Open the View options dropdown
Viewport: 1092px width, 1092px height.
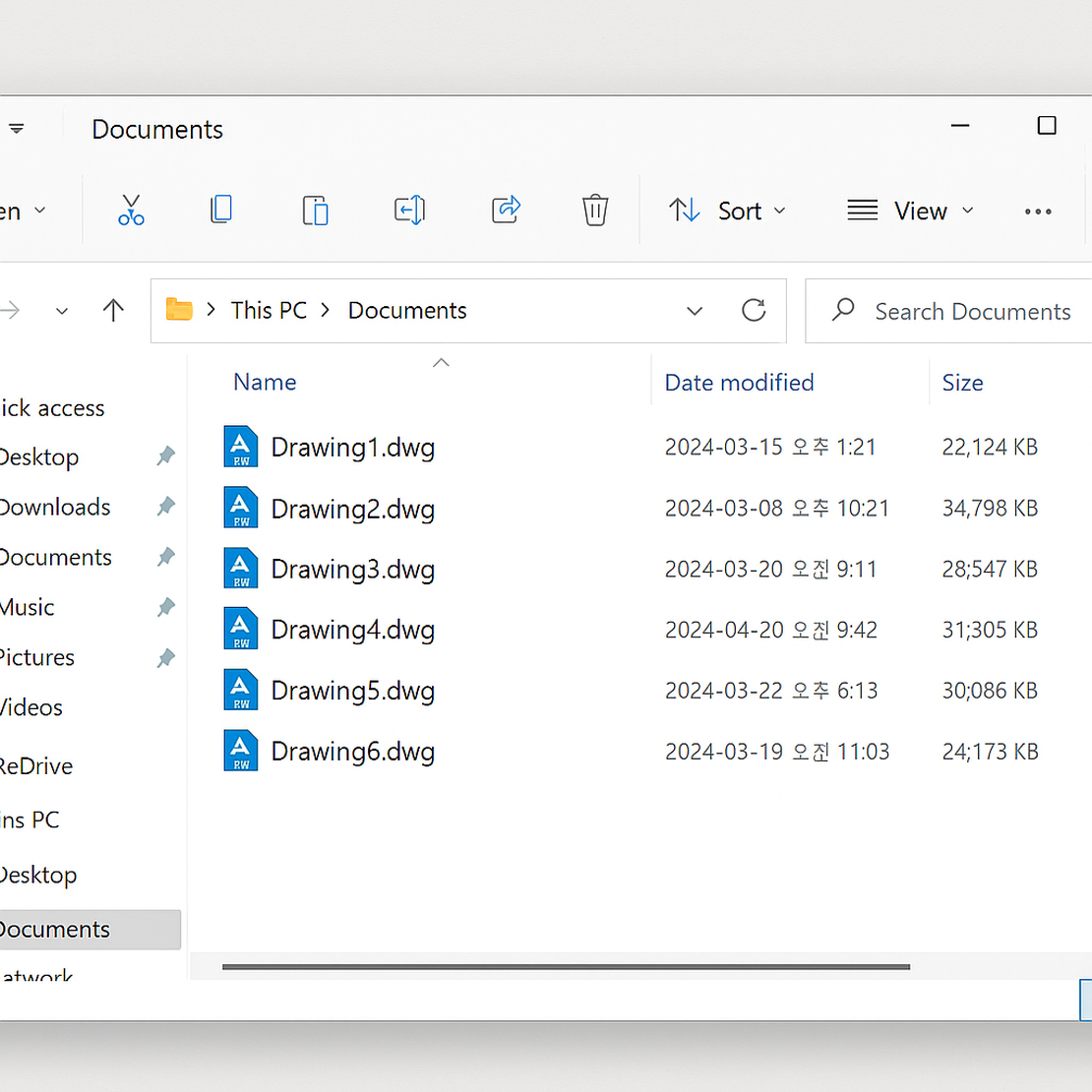click(x=910, y=211)
